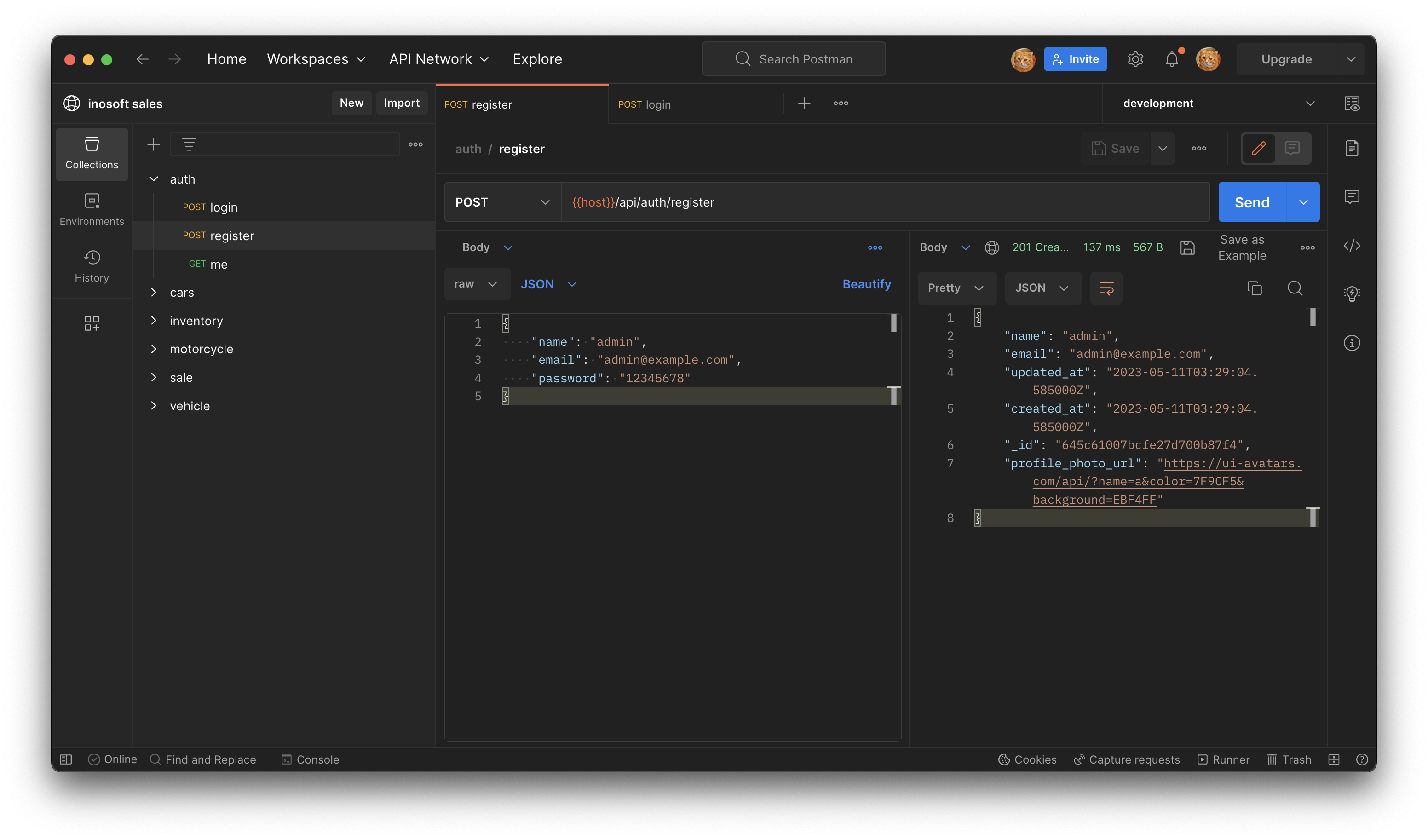Open the related requests lightbulb icon
1428x840 pixels.
1352,293
